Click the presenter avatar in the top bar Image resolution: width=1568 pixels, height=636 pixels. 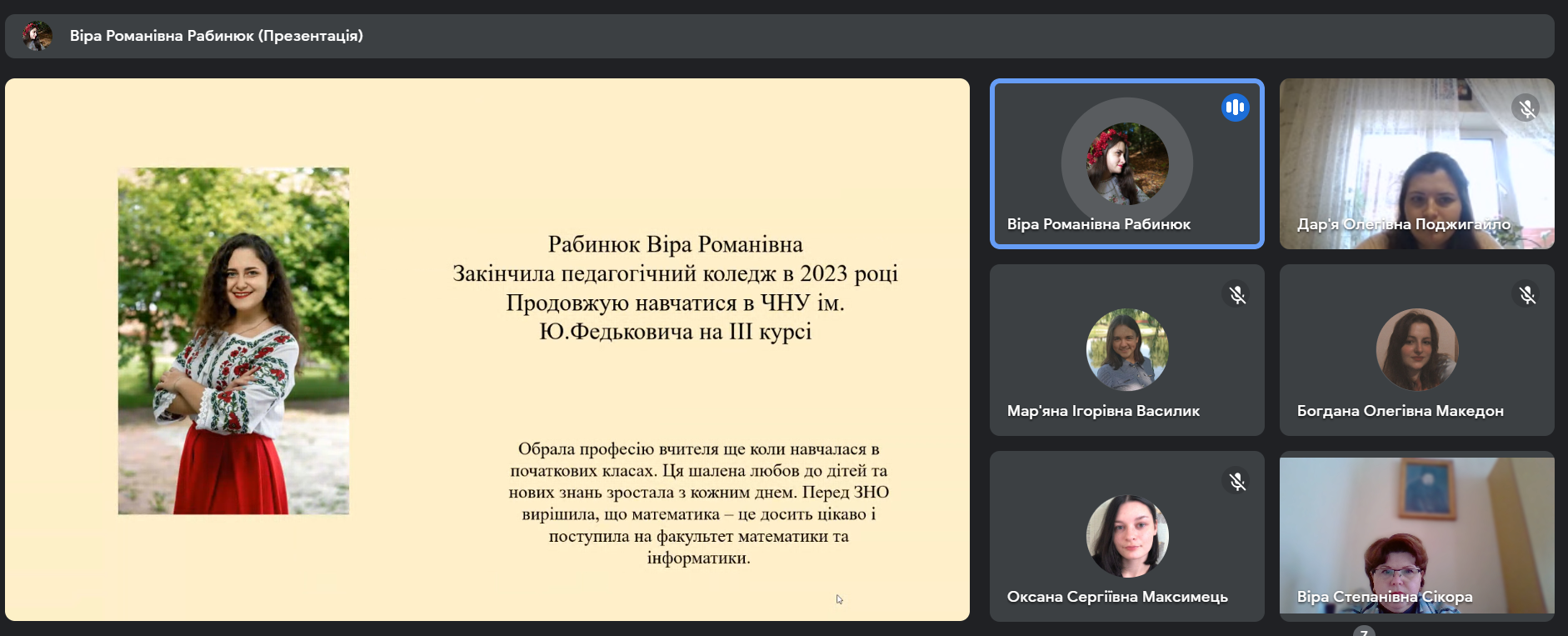(x=37, y=36)
